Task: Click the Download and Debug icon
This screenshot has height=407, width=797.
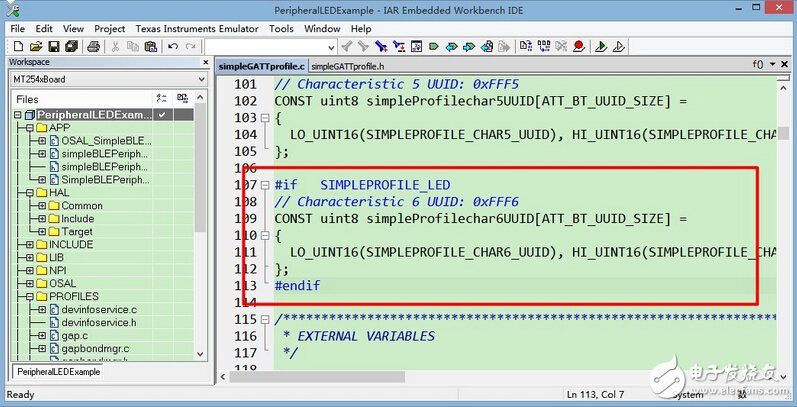Action: [x=601, y=47]
